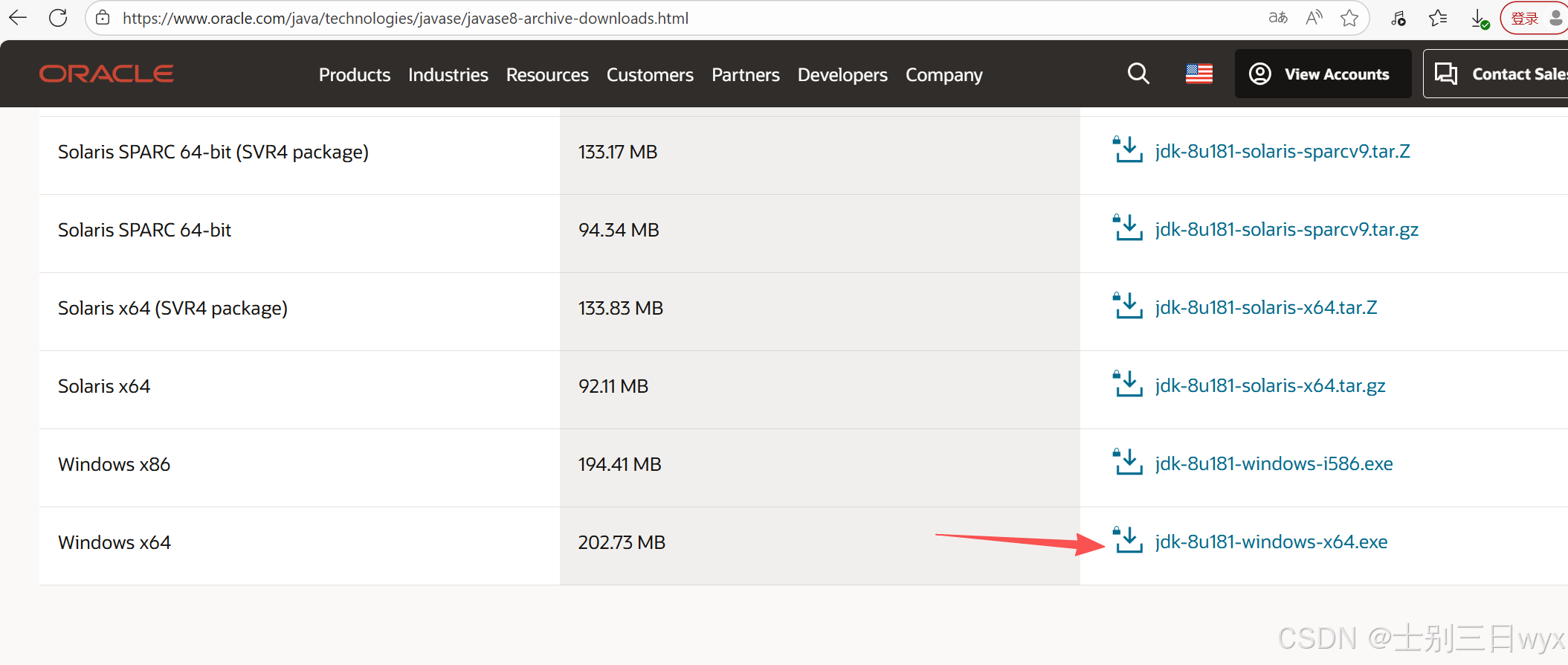1568x665 pixels.
Task: Click the browser back arrow
Action: click(18, 18)
